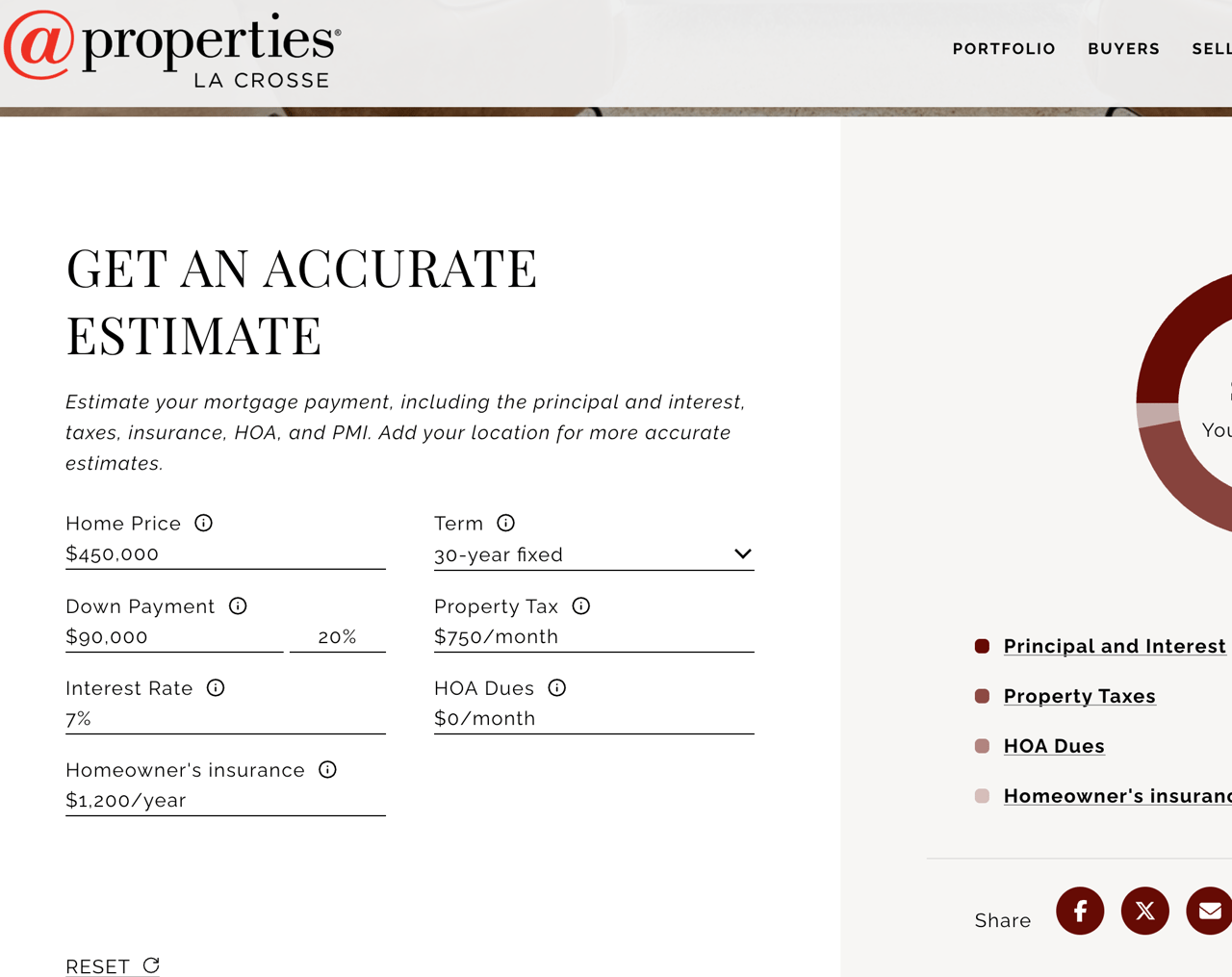
Task: Click the Term info icon
Action: pos(505,523)
